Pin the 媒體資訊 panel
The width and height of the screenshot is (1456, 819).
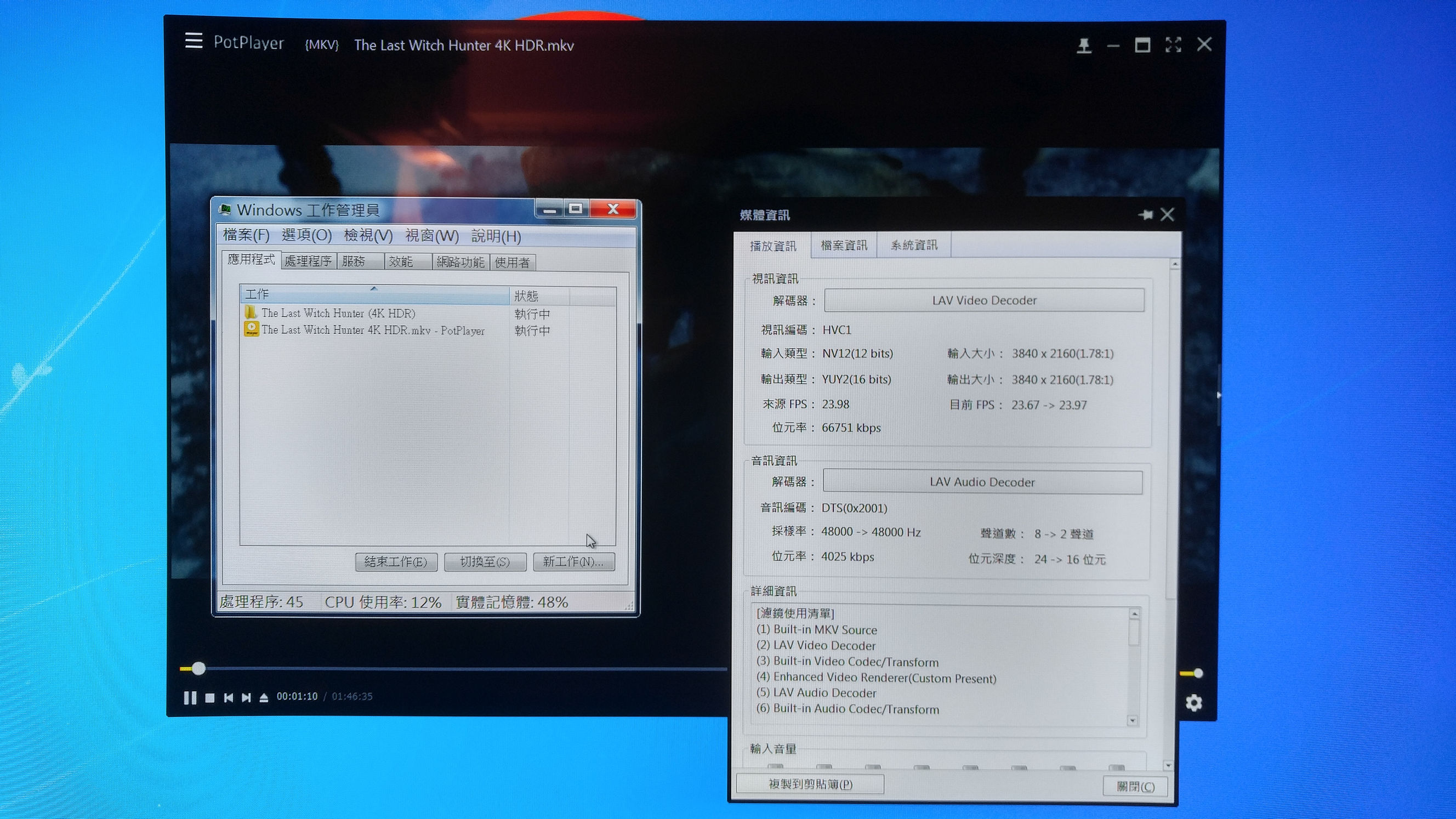click(x=1145, y=215)
